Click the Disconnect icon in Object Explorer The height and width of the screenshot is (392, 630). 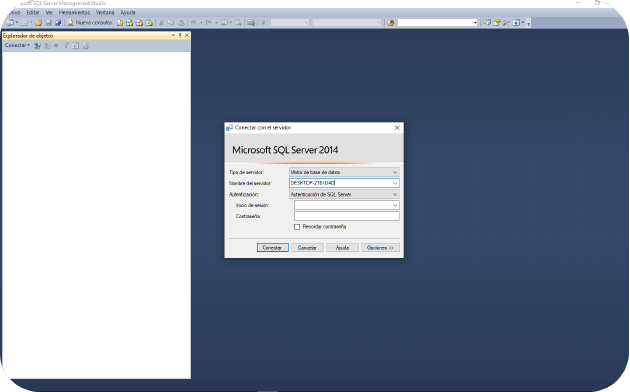click(47, 46)
